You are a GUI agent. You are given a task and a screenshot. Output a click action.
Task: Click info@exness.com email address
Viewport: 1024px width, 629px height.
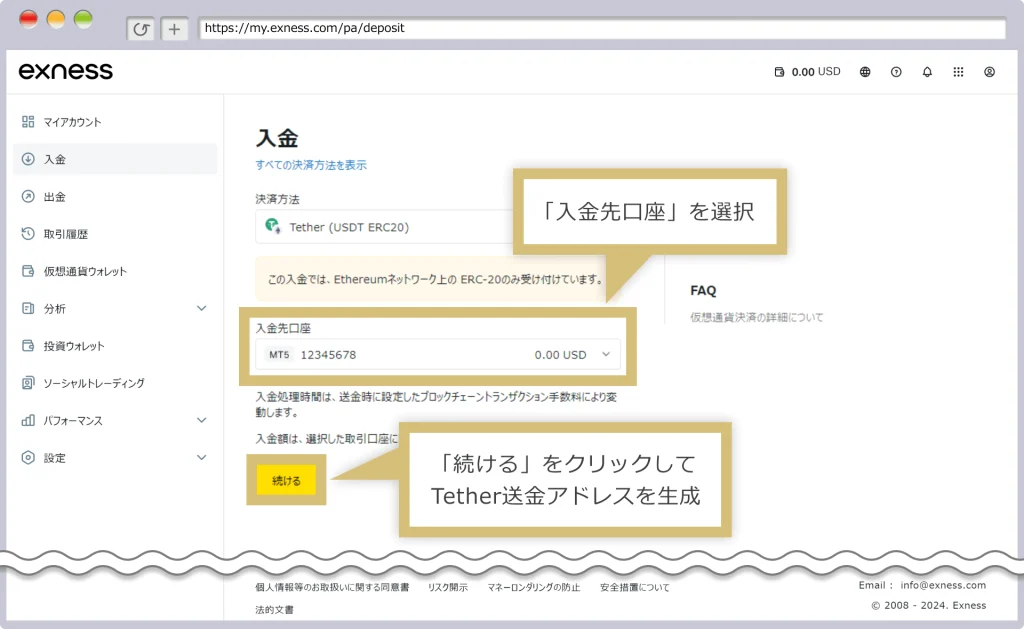tap(943, 585)
